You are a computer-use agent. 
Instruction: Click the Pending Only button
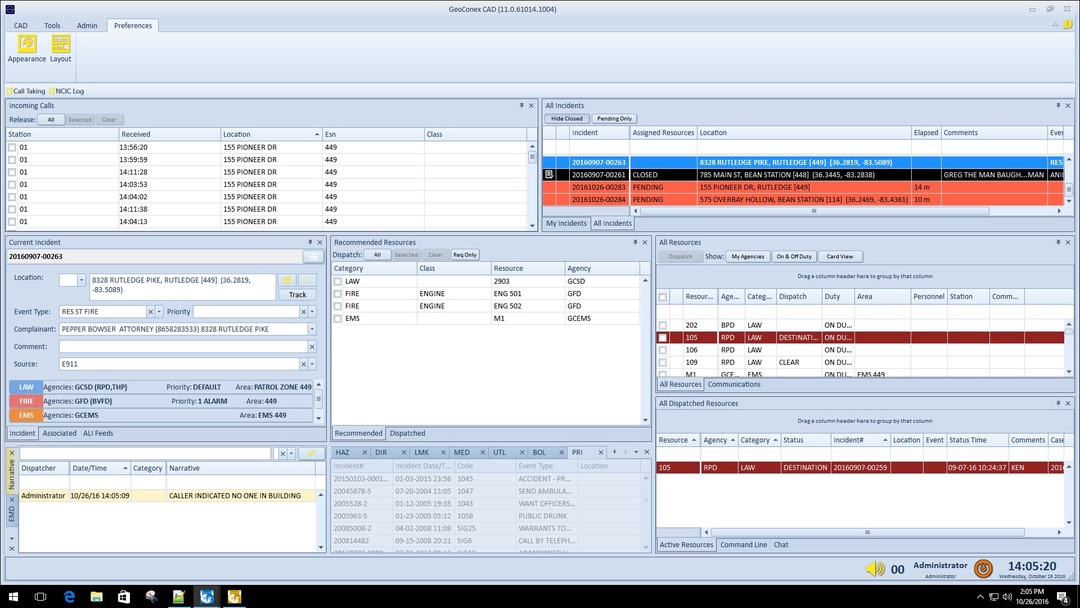pyautogui.click(x=614, y=118)
